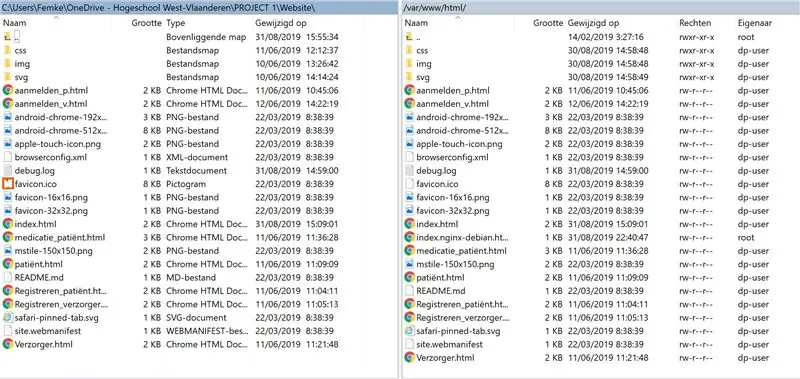Select local file Registreren_patiënt
Viewport: 800px width, 379px height.
pos(62,291)
